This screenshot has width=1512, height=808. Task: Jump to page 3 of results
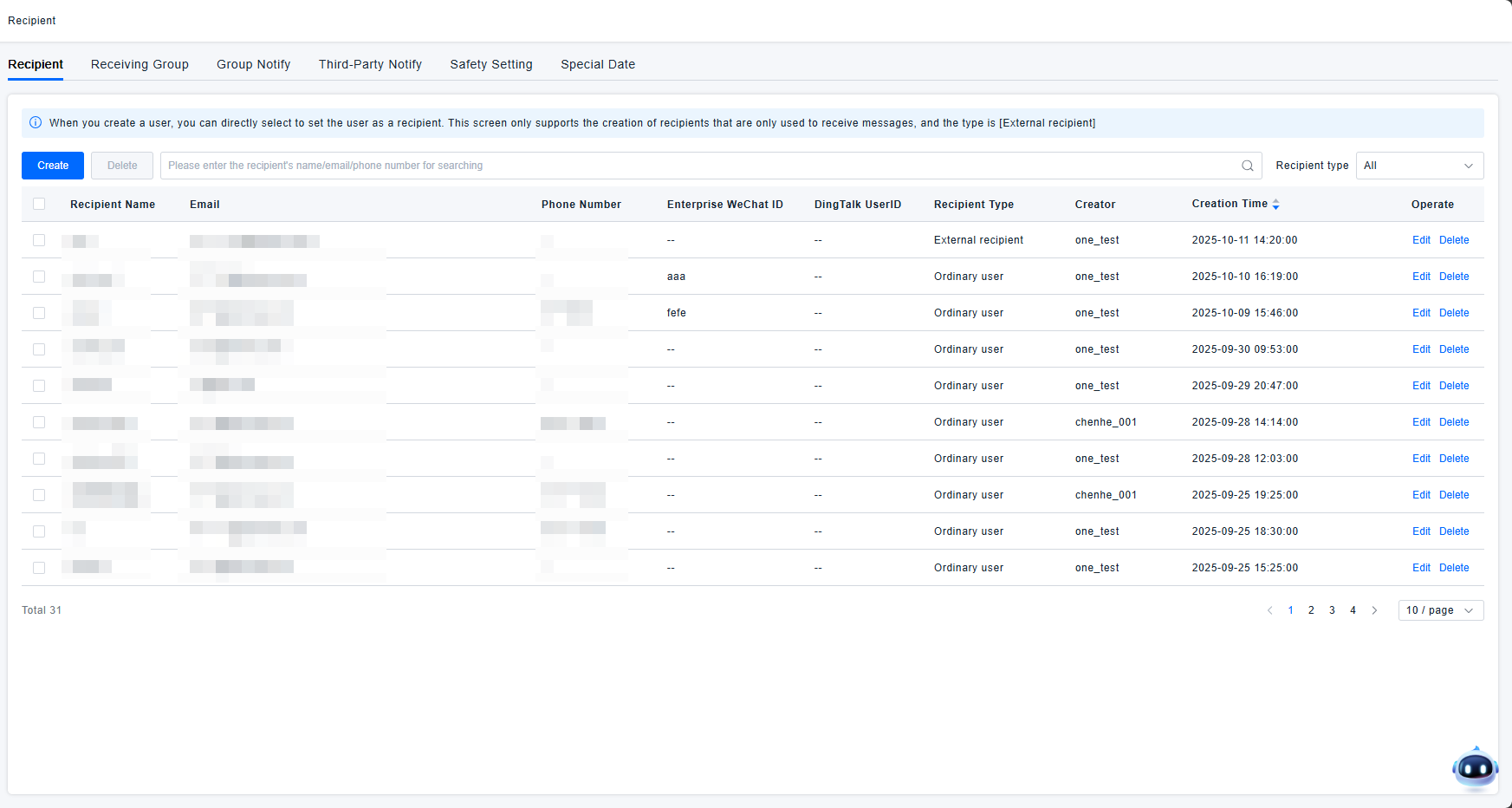click(1332, 610)
